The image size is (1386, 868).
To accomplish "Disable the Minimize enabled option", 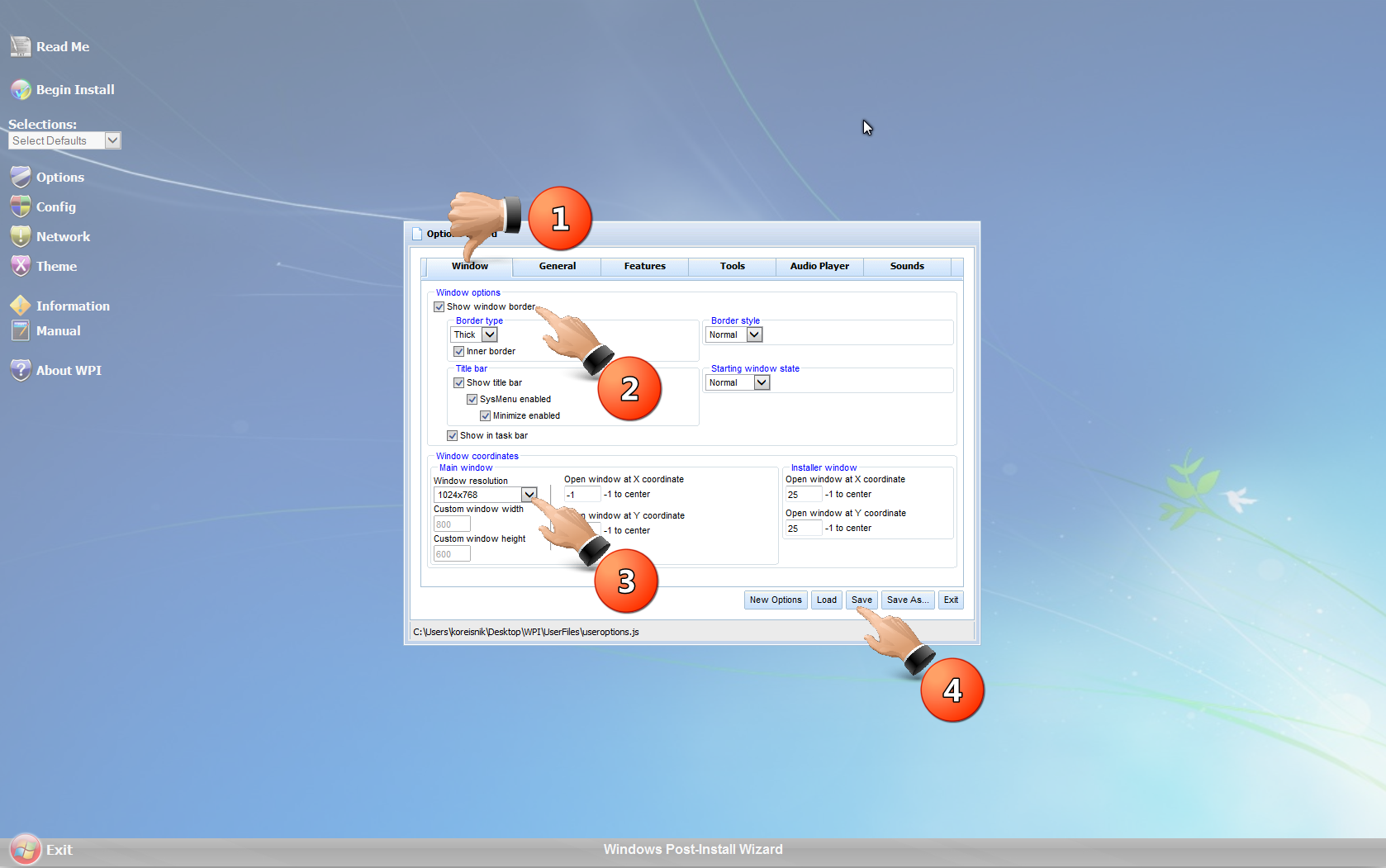I will (x=486, y=416).
